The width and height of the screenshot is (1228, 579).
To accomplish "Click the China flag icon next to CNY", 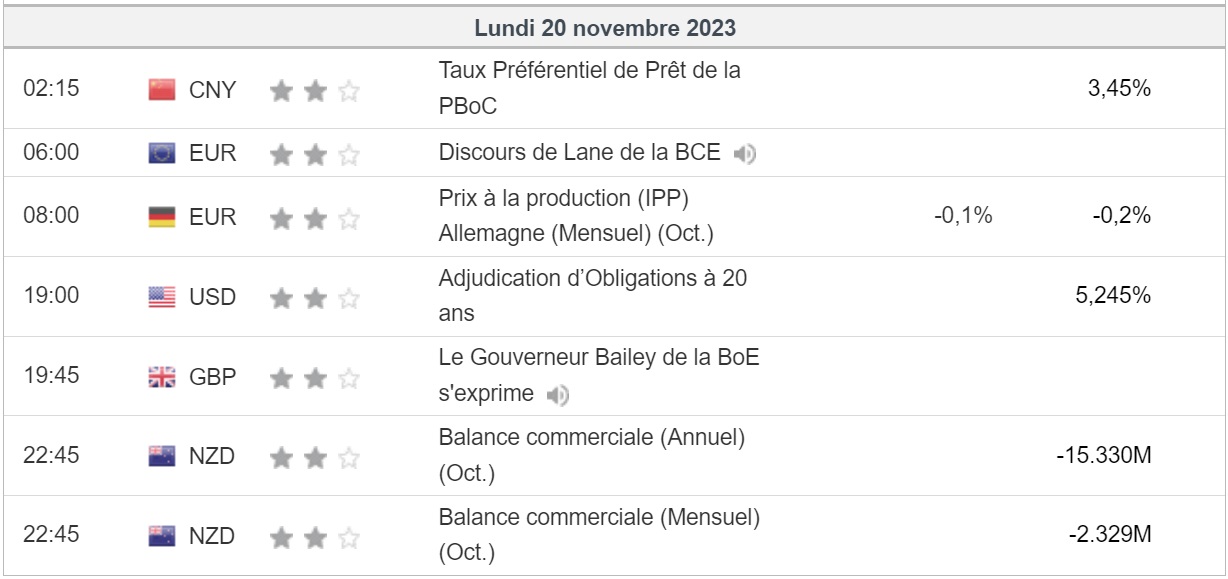I will tap(161, 90).
